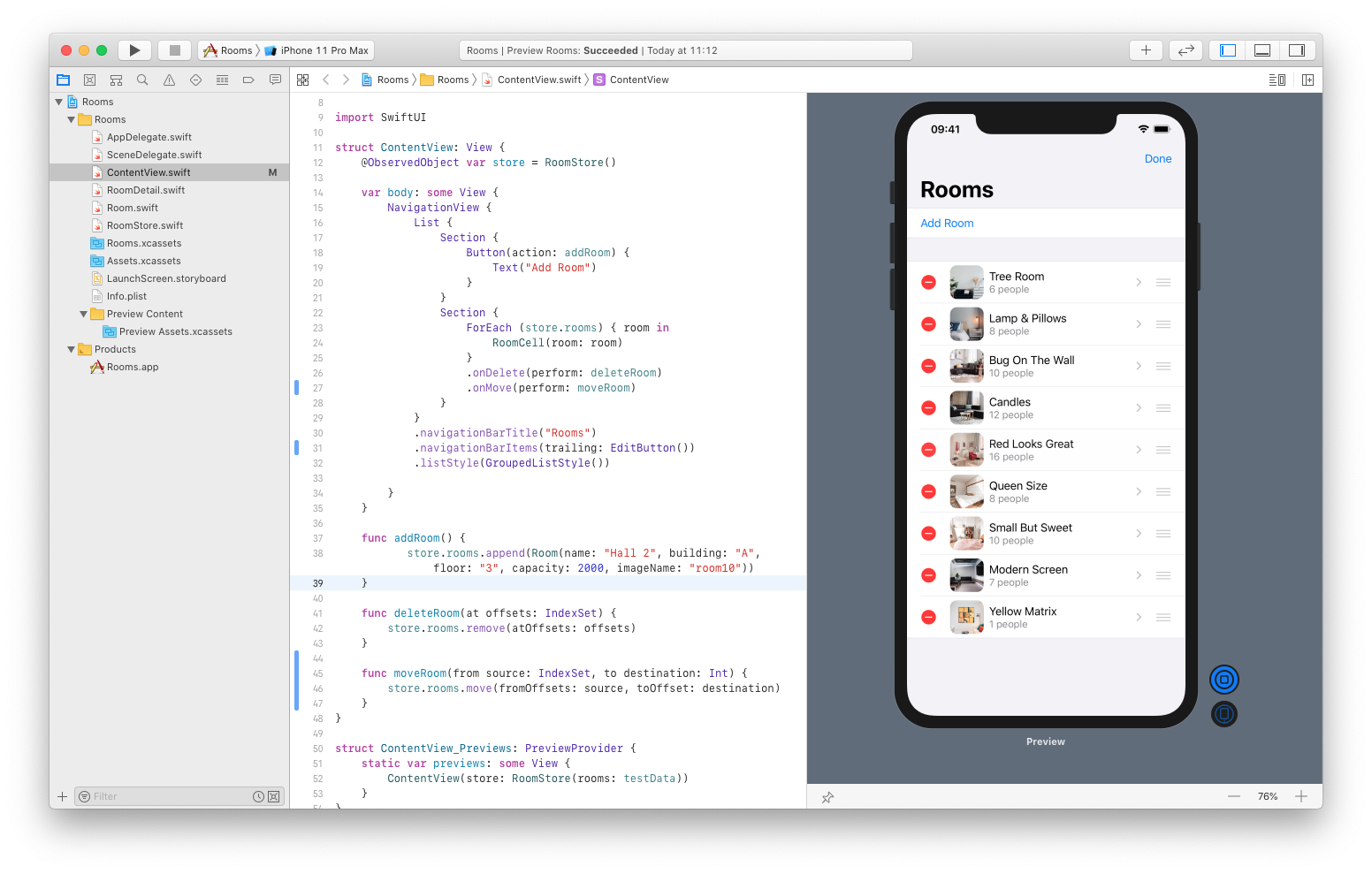Hide the navigator panel sidebar
Screen dimensions: 1372x874
pyautogui.click(x=1226, y=49)
